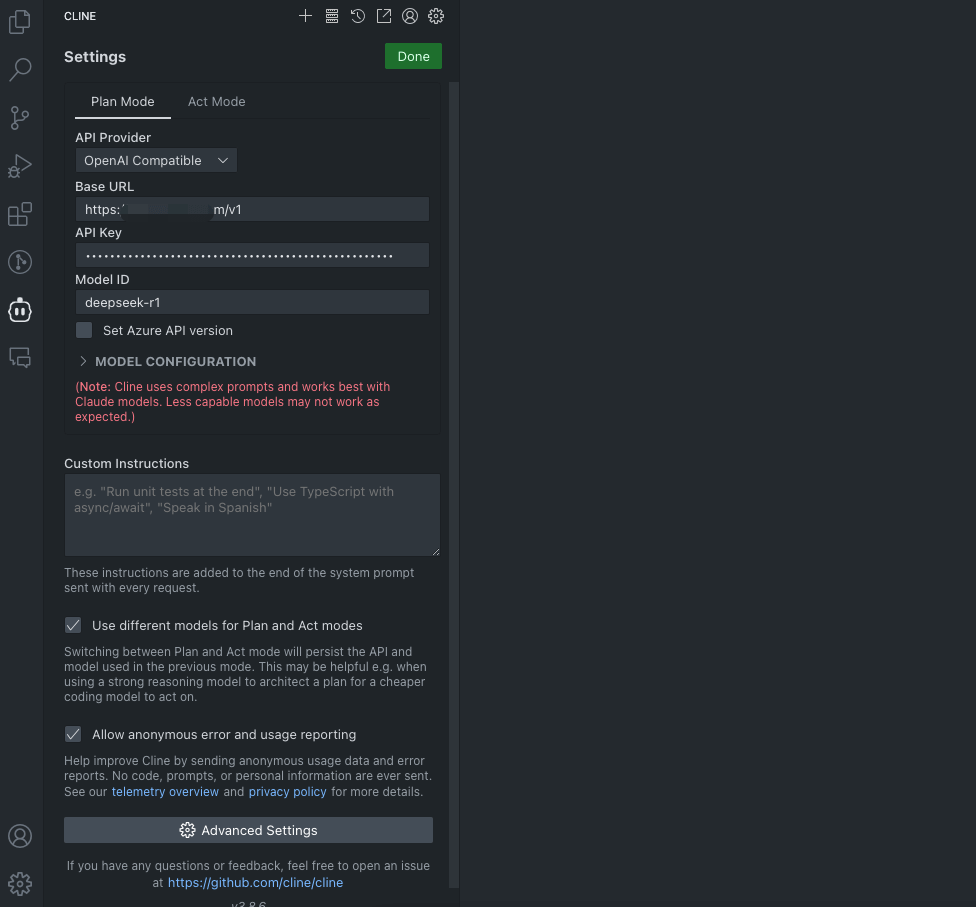Viewport: 976px width, 907px height.
Task: Open Cline account icon in header
Action: [410, 16]
